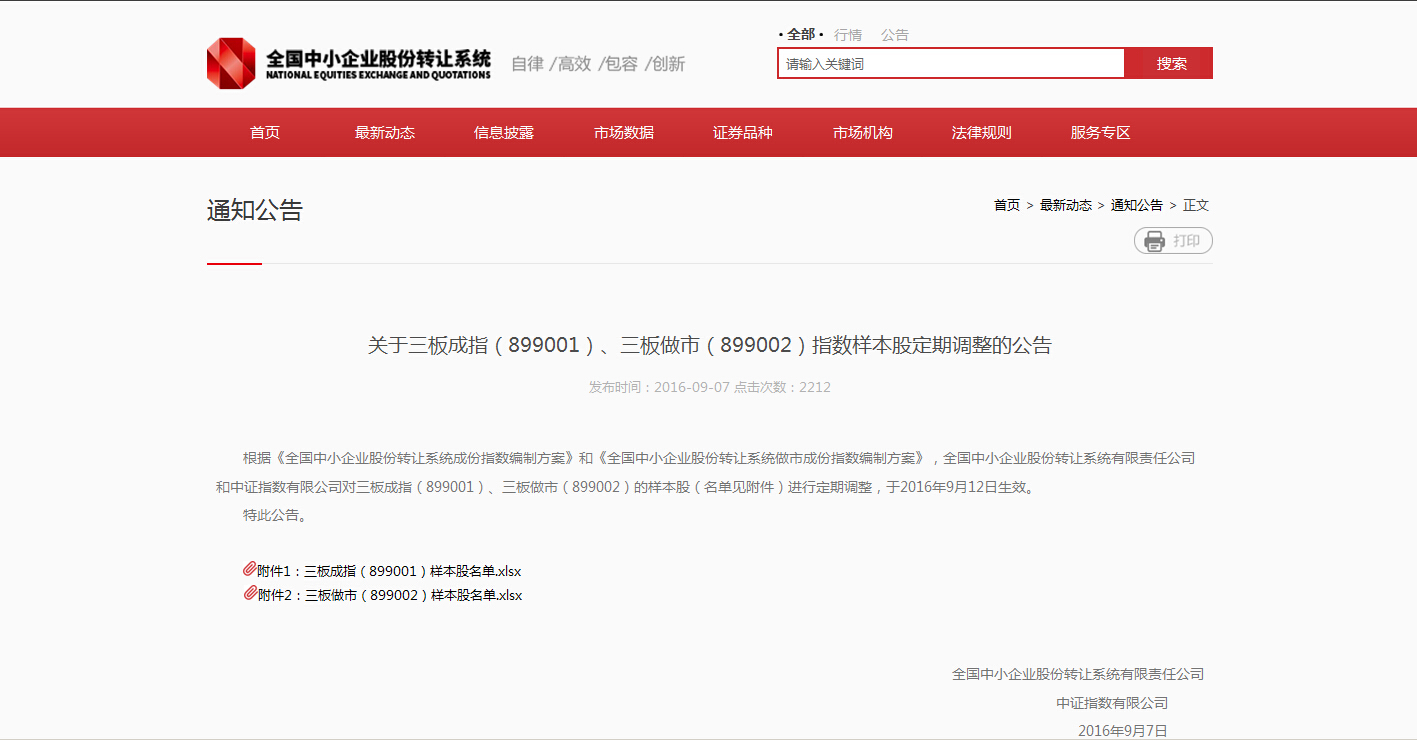Click paperclip icon beside 附件2
1417x741 pixels.
(x=250, y=594)
